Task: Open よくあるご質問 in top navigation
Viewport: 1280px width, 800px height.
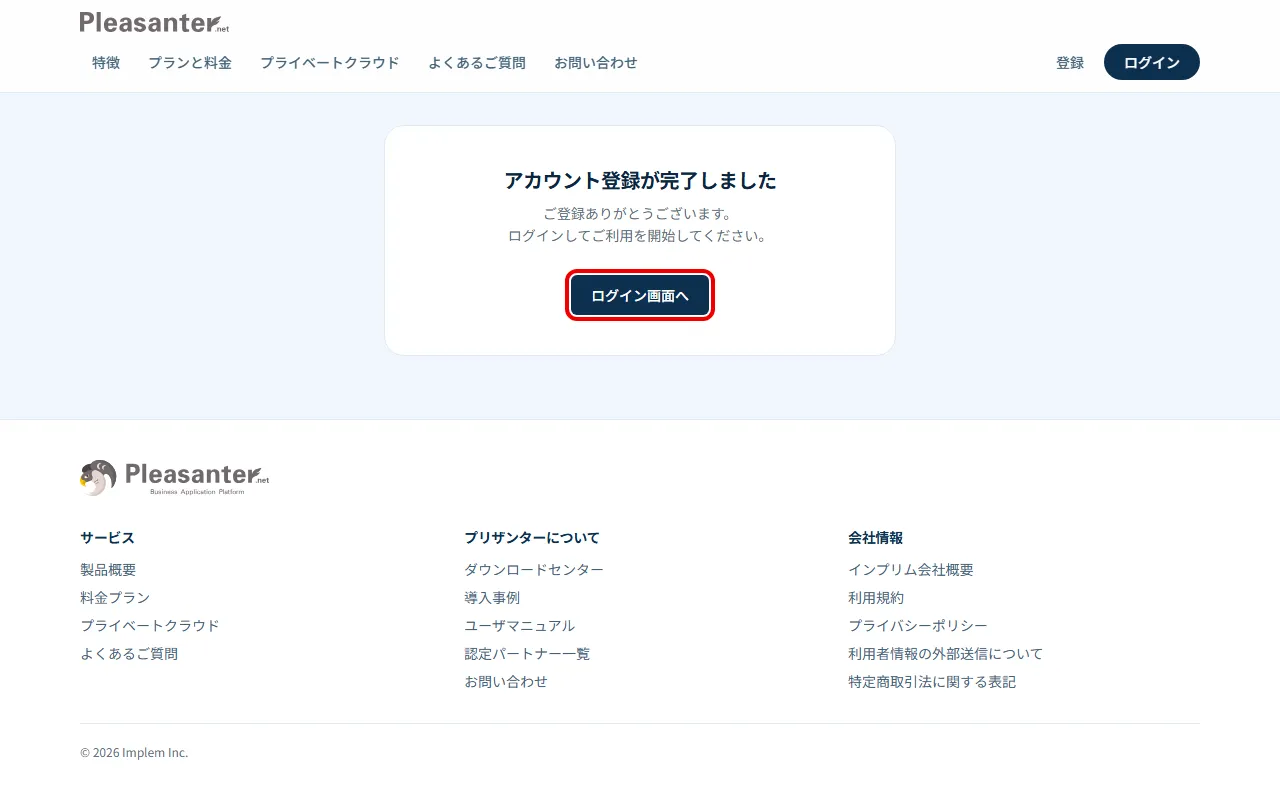Action: pyautogui.click(x=477, y=62)
